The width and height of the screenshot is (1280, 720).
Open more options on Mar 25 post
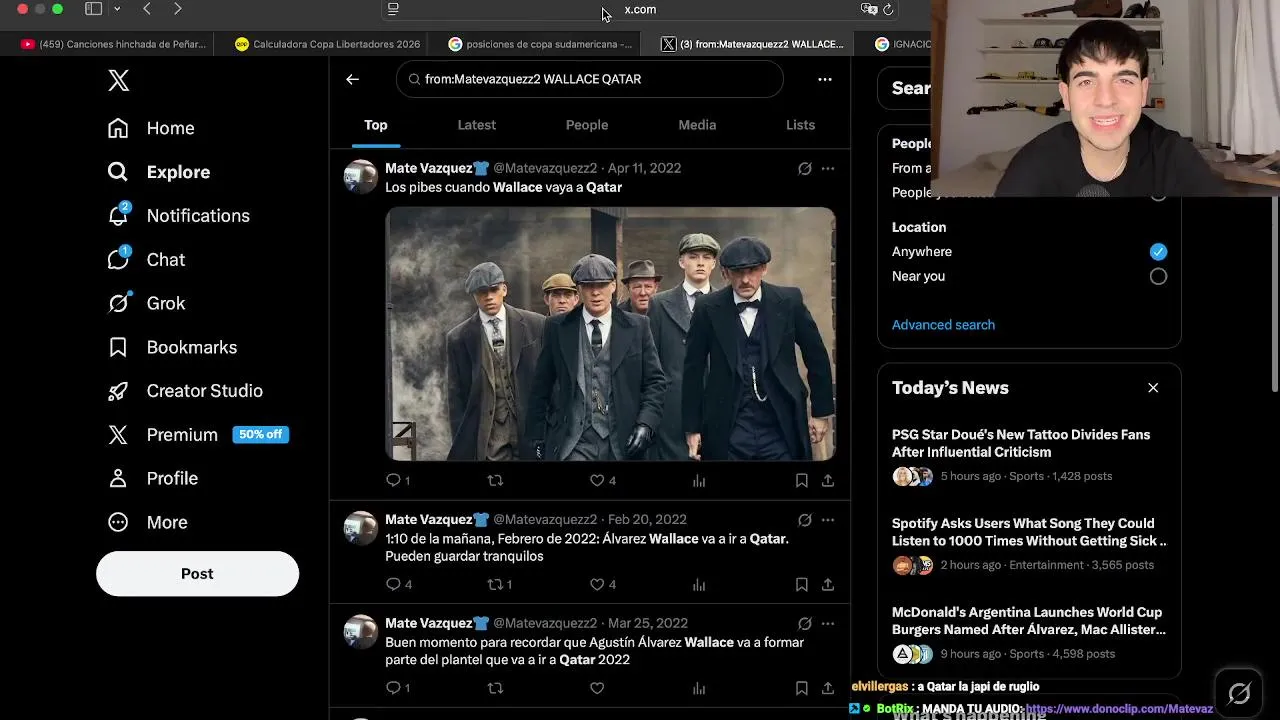pos(828,623)
